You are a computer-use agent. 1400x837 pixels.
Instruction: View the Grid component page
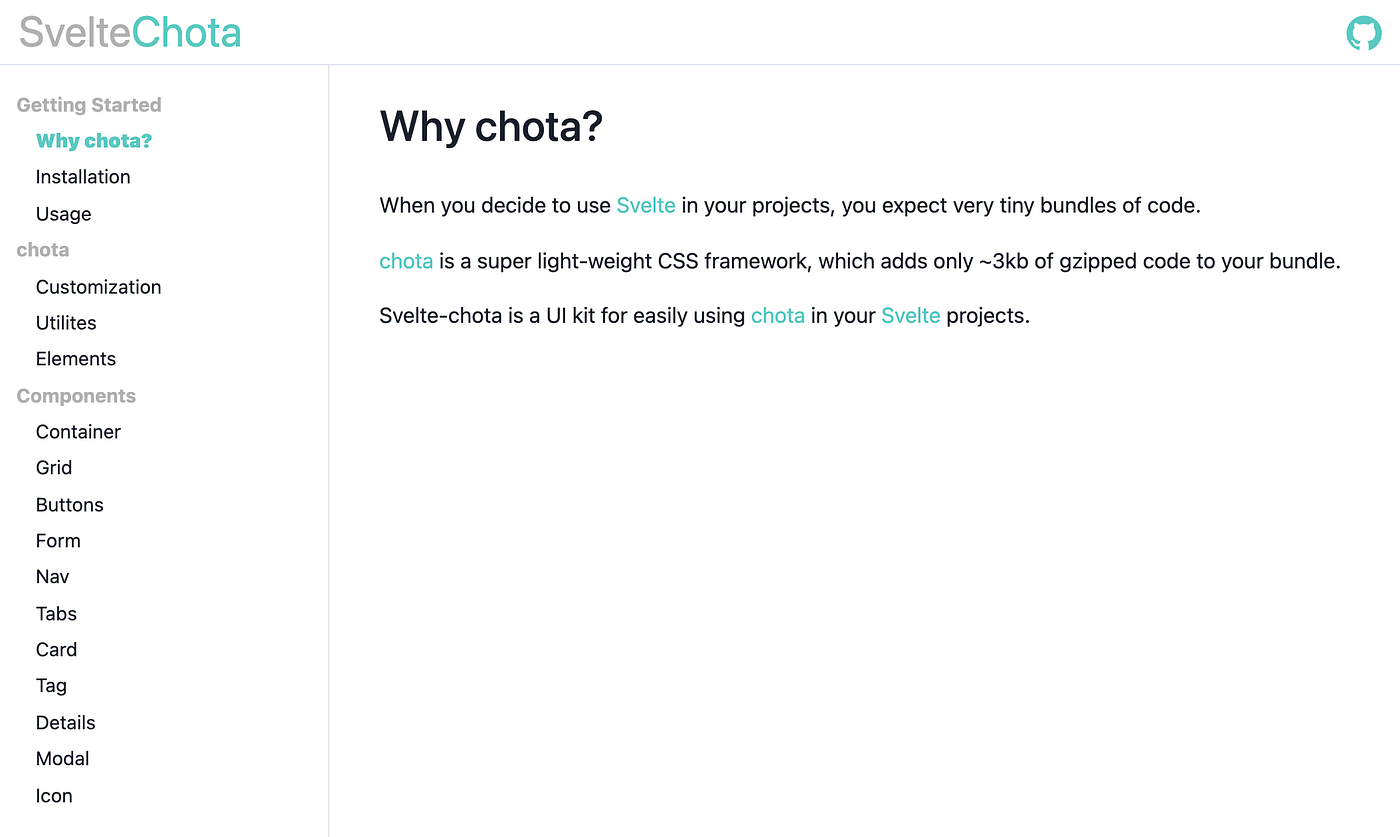[x=53, y=467]
